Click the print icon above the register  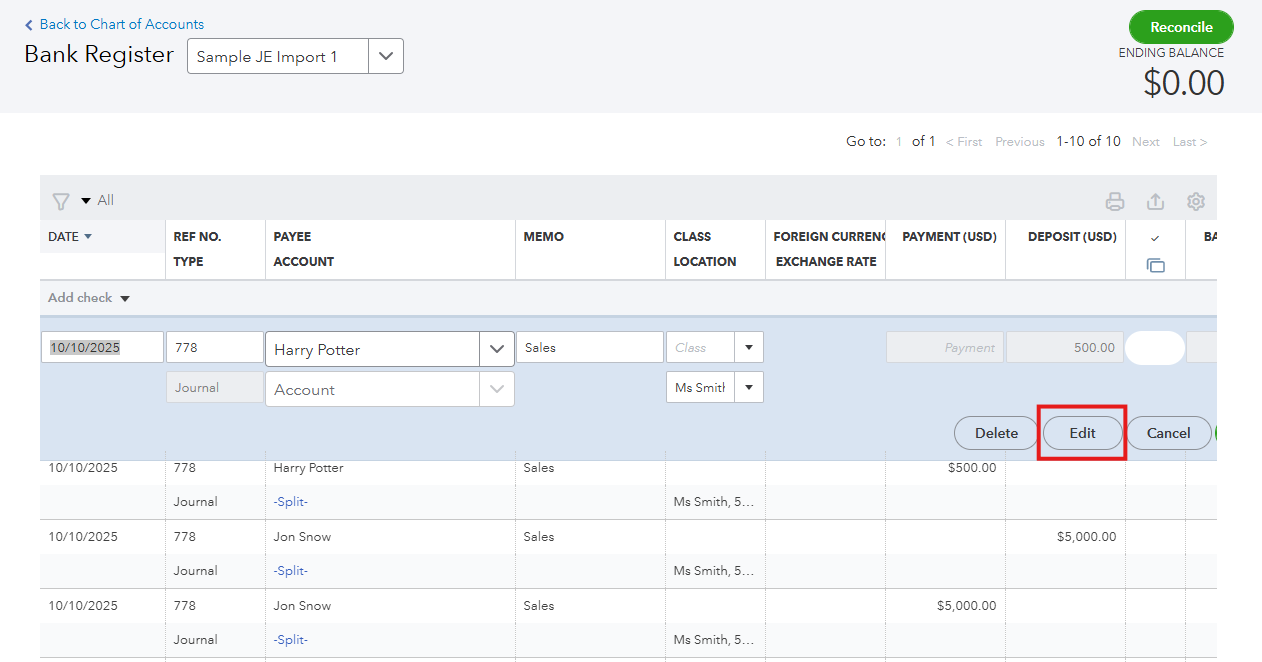pos(1114,202)
